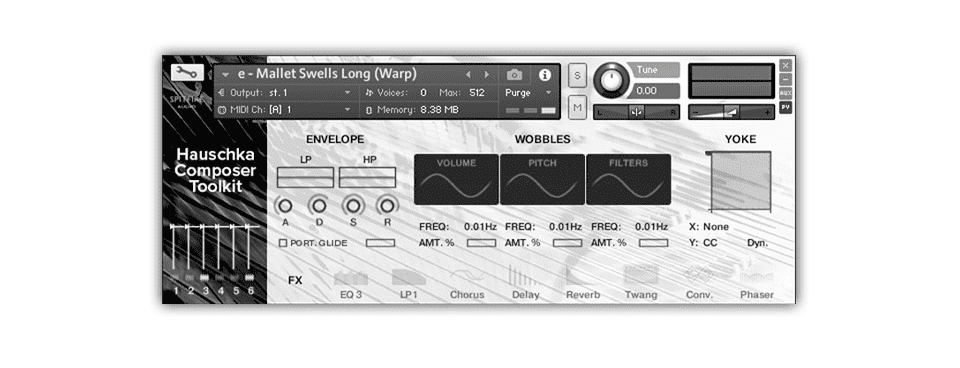Toggle the Mute (M) button

[x=577, y=108]
